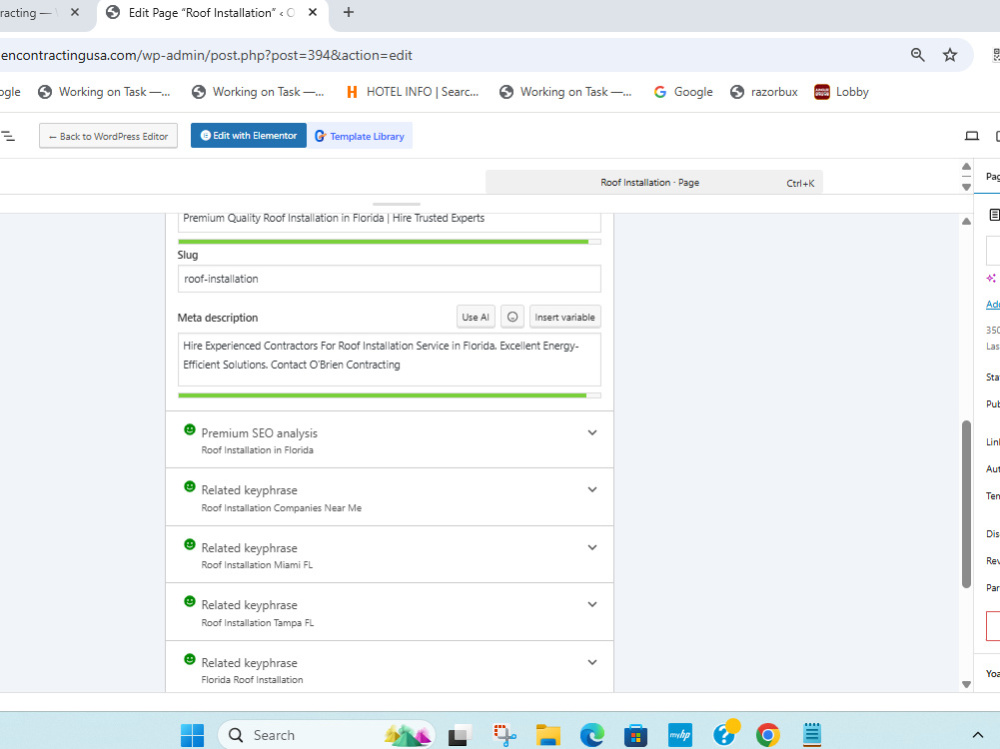This screenshot has height=749, width=1000.
Task: Launch Microsoft Edge from the taskbar
Action: (x=592, y=735)
